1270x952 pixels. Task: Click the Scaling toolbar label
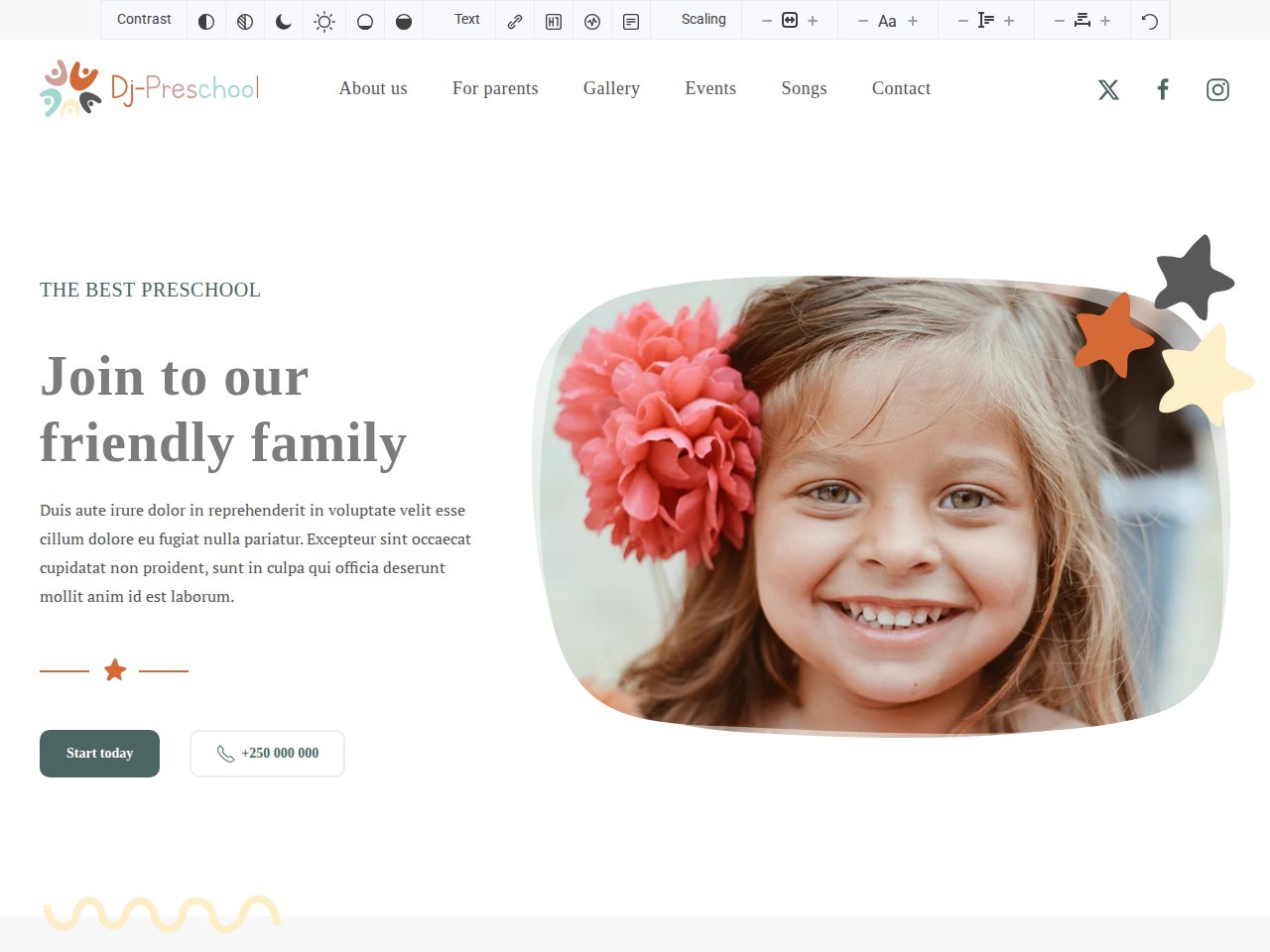point(703,19)
